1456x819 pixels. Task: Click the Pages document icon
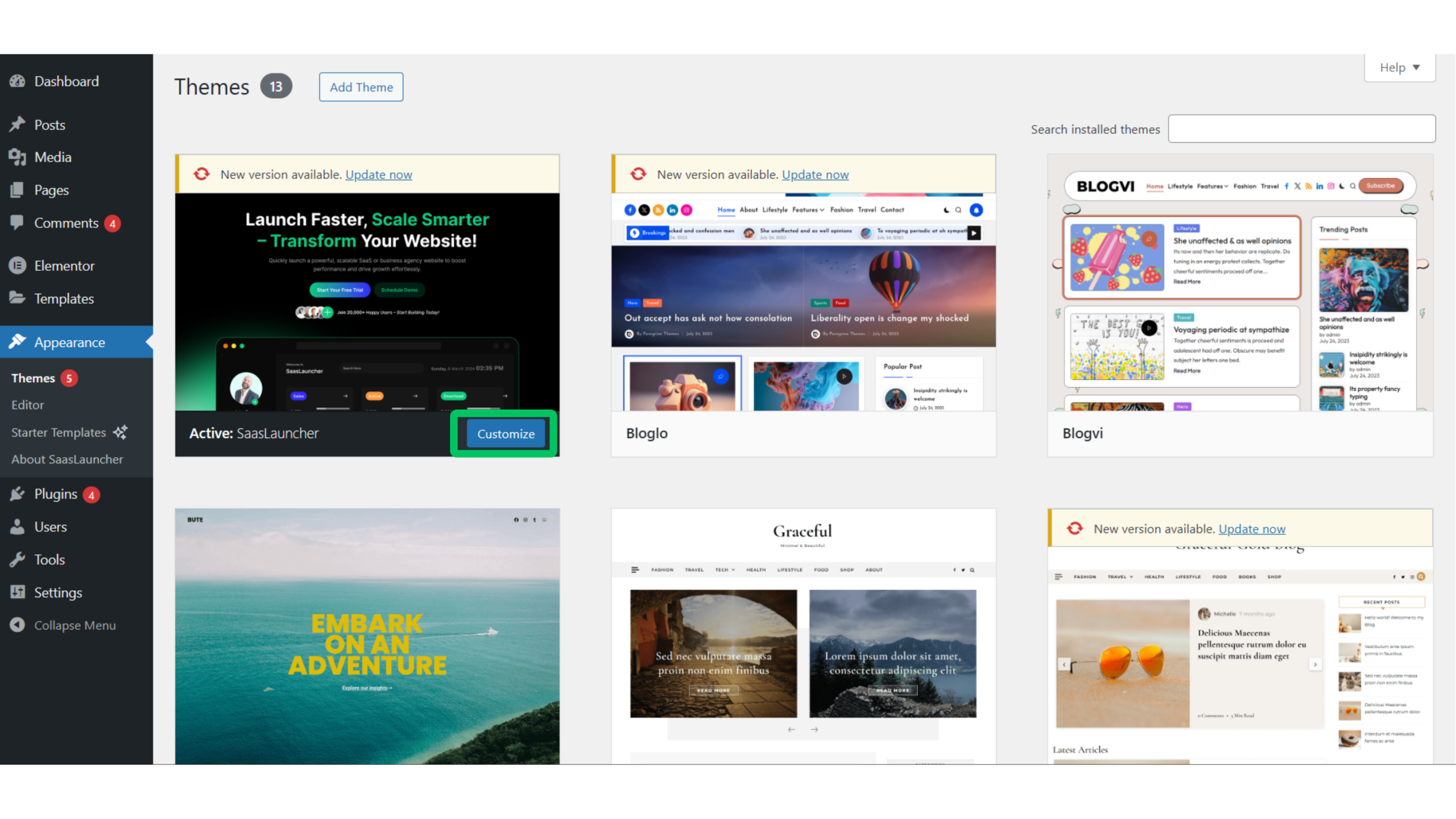[x=18, y=190]
